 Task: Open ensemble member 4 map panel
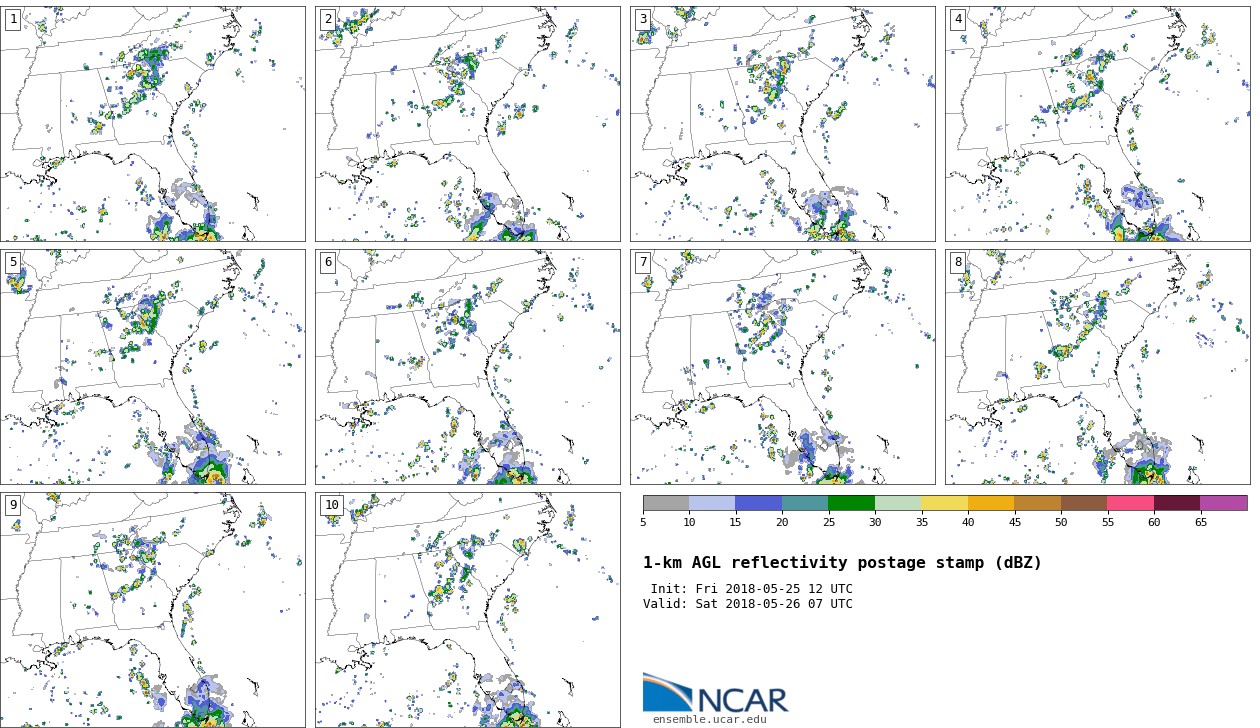click(1098, 124)
